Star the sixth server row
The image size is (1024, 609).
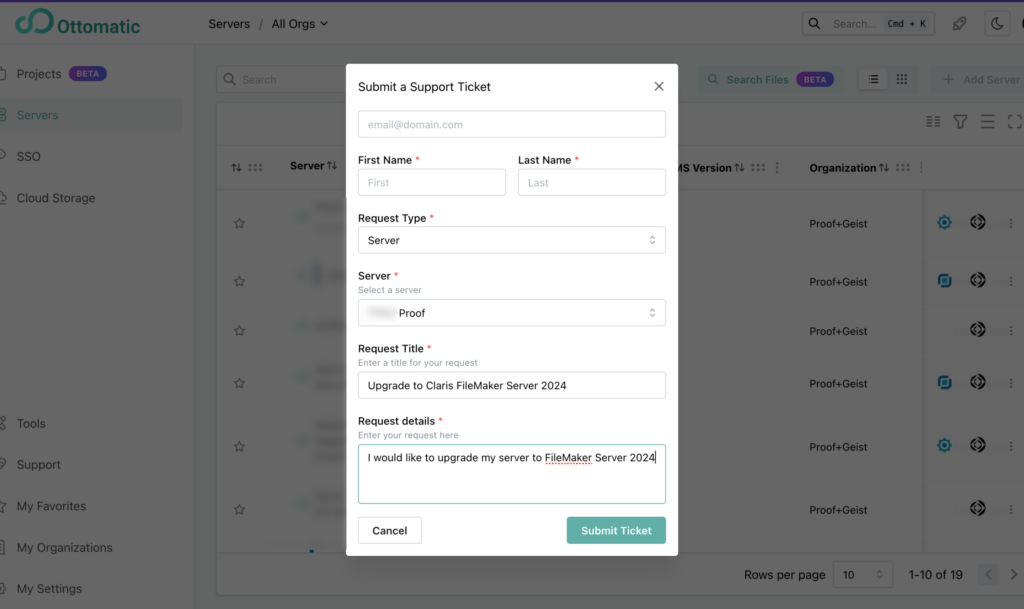tap(240, 509)
